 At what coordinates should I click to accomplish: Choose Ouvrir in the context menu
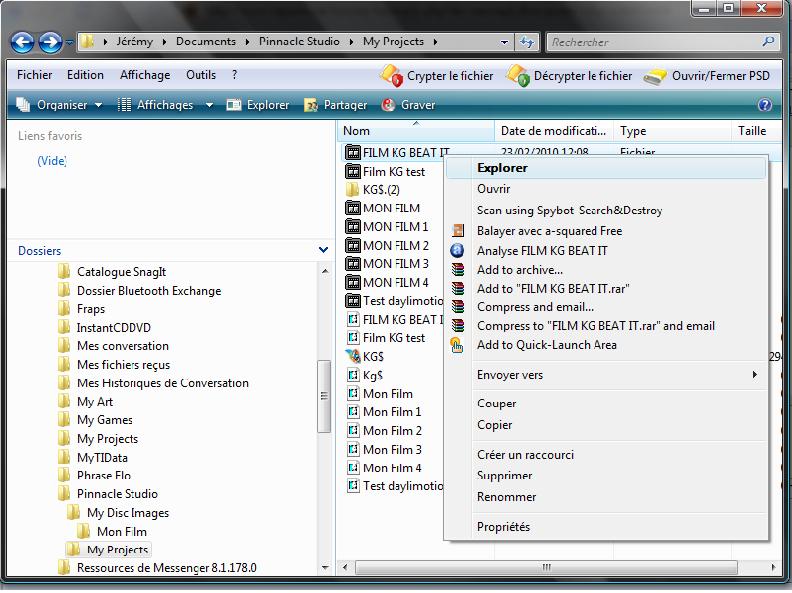(606, 189)
